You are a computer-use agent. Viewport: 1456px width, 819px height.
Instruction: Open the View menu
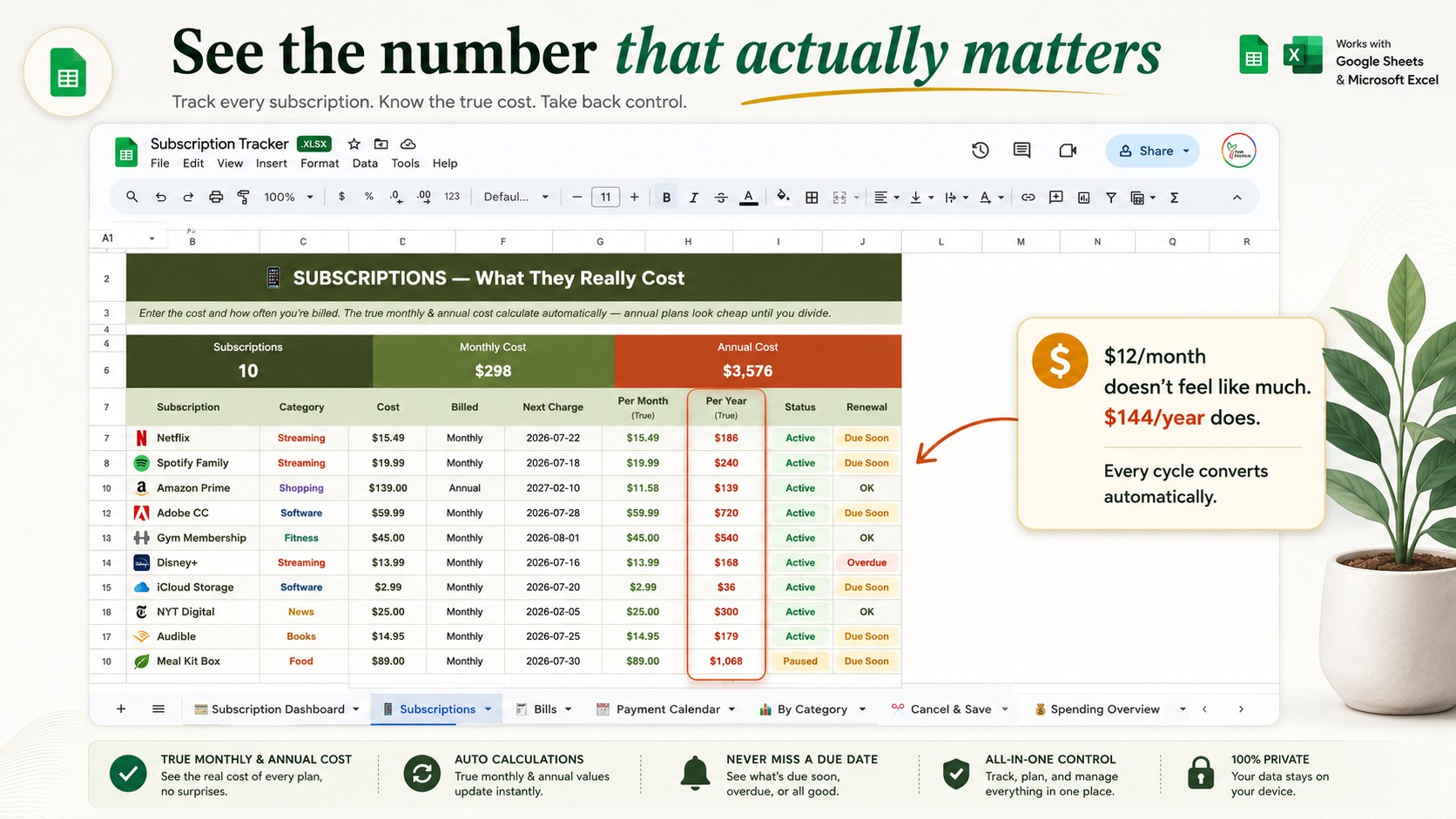click(x=230, y=164)
